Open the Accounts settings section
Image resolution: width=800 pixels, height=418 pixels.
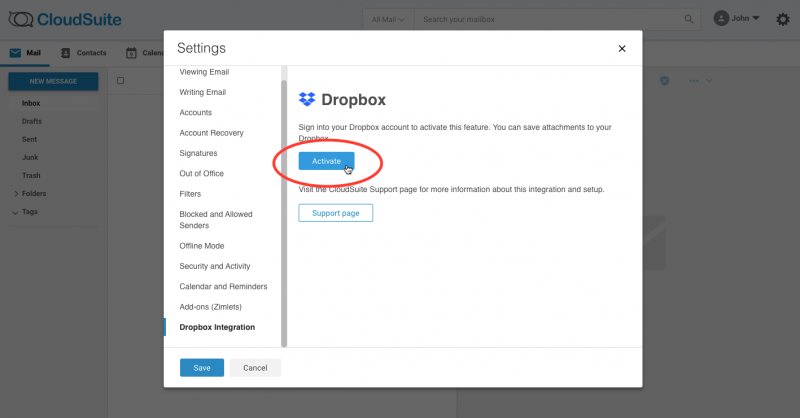pyautogui.click(x=195, y=113)
